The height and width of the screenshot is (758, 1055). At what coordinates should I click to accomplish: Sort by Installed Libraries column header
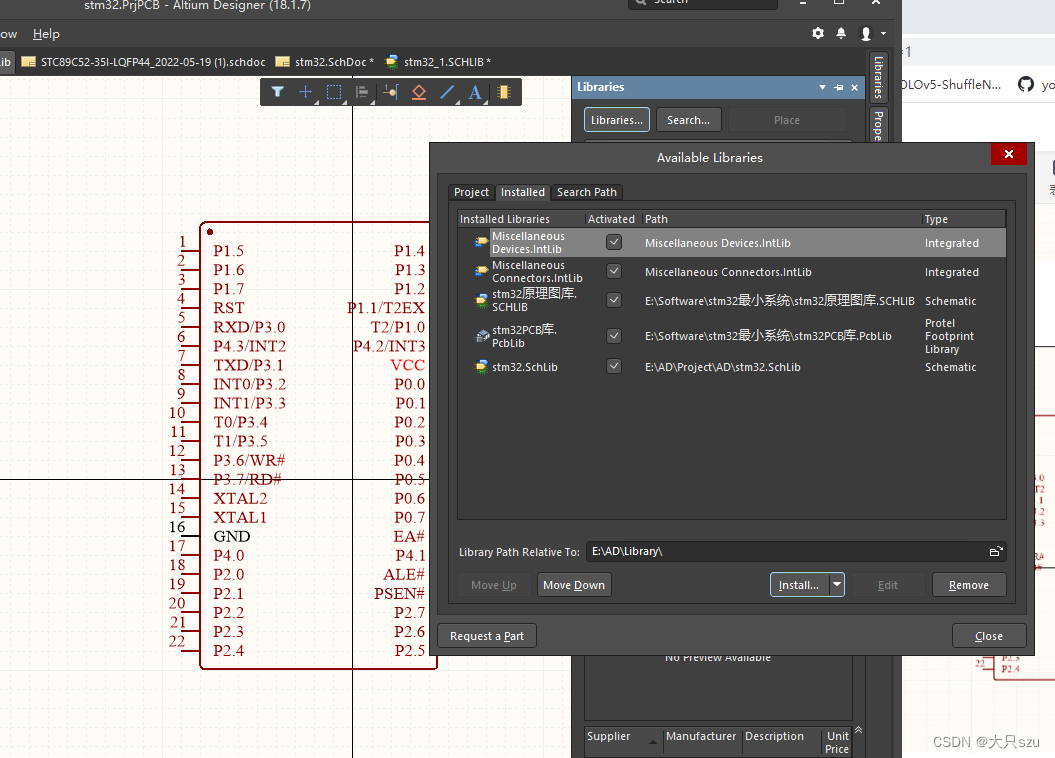click(x=521, y=219)
